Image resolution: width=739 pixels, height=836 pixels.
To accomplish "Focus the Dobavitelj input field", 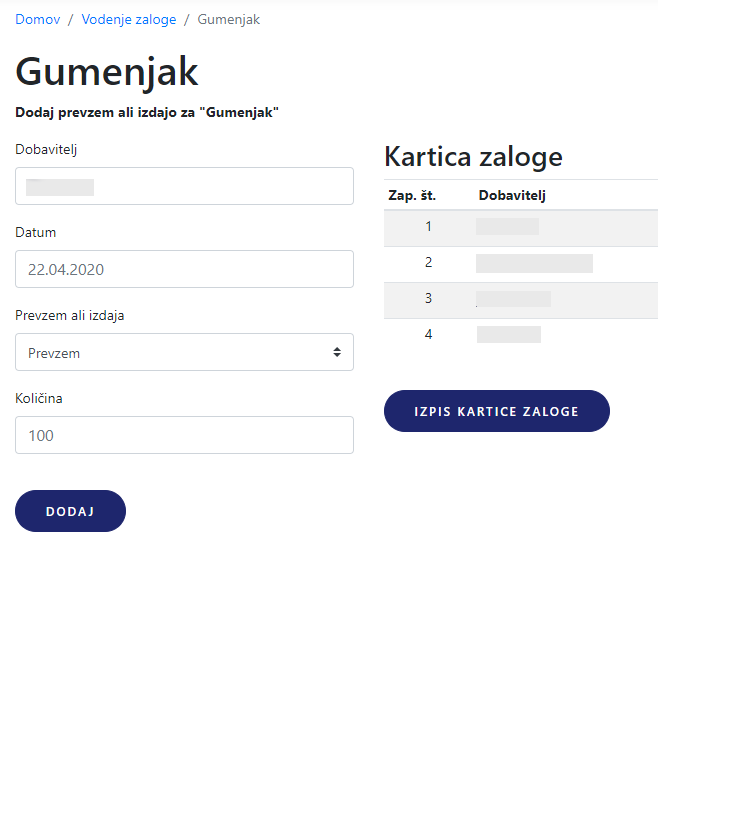I will tap(184, 186).
